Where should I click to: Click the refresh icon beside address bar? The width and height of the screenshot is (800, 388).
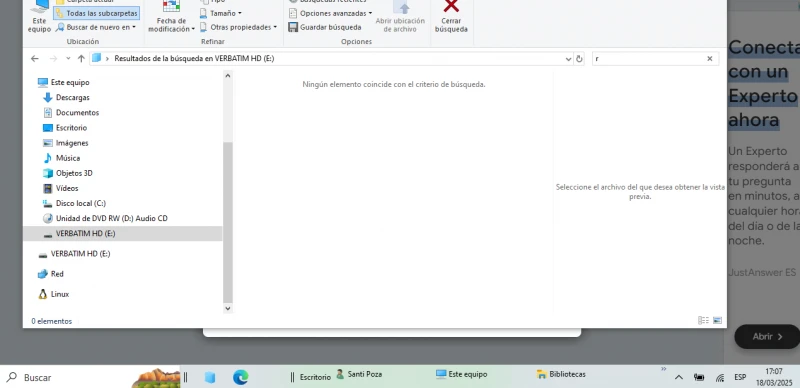(x=579, y=59)
